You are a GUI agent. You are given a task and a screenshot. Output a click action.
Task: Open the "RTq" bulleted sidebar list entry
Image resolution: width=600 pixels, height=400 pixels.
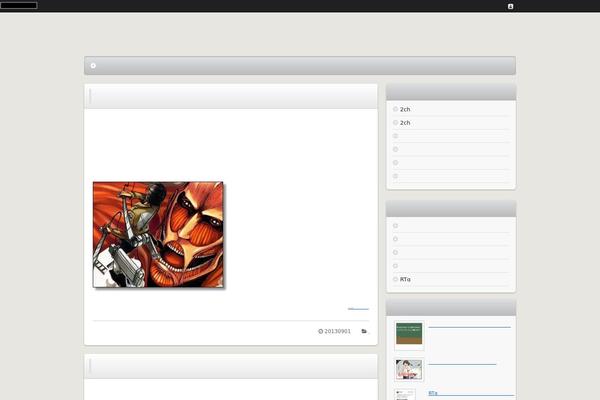pyautogui.click(x=405, y=279)
